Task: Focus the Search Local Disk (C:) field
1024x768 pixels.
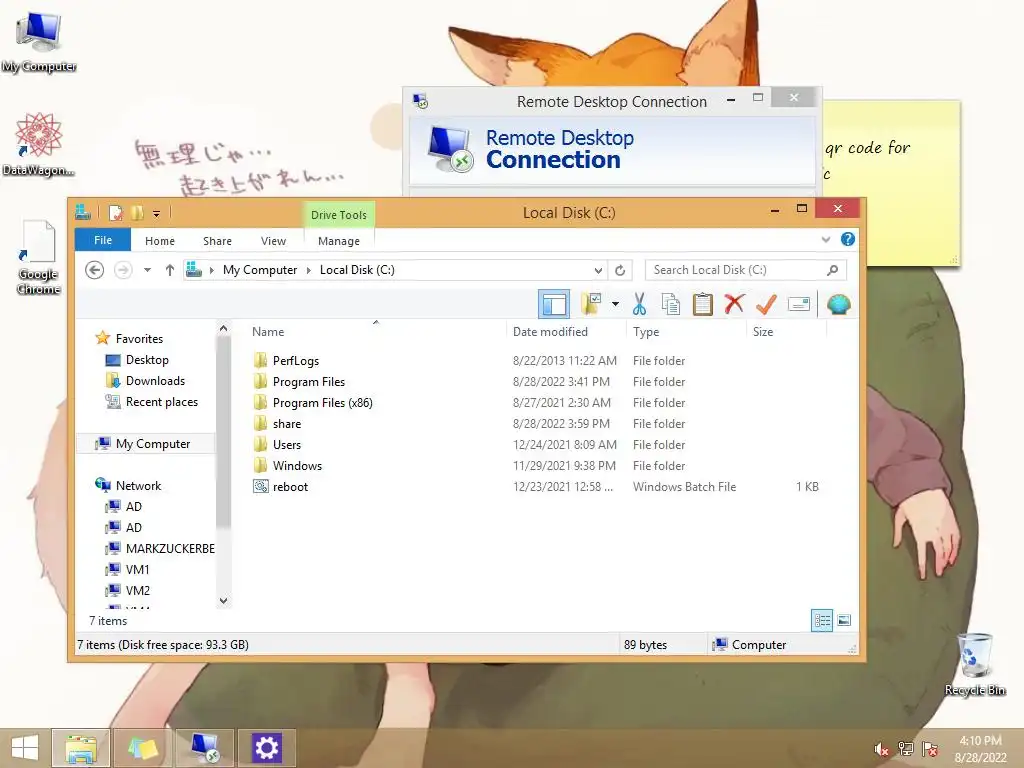Action: 746,270
